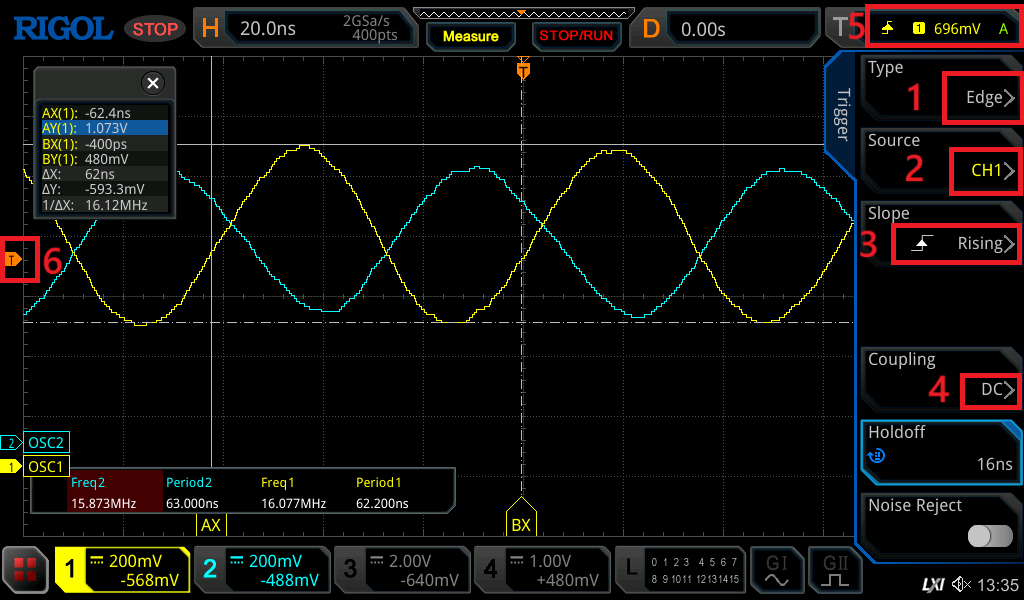The height and width of the screenshot is (600, 1024).
Task: Click the Holdoff rotary knob icon
Action: (x=877, y=456)
